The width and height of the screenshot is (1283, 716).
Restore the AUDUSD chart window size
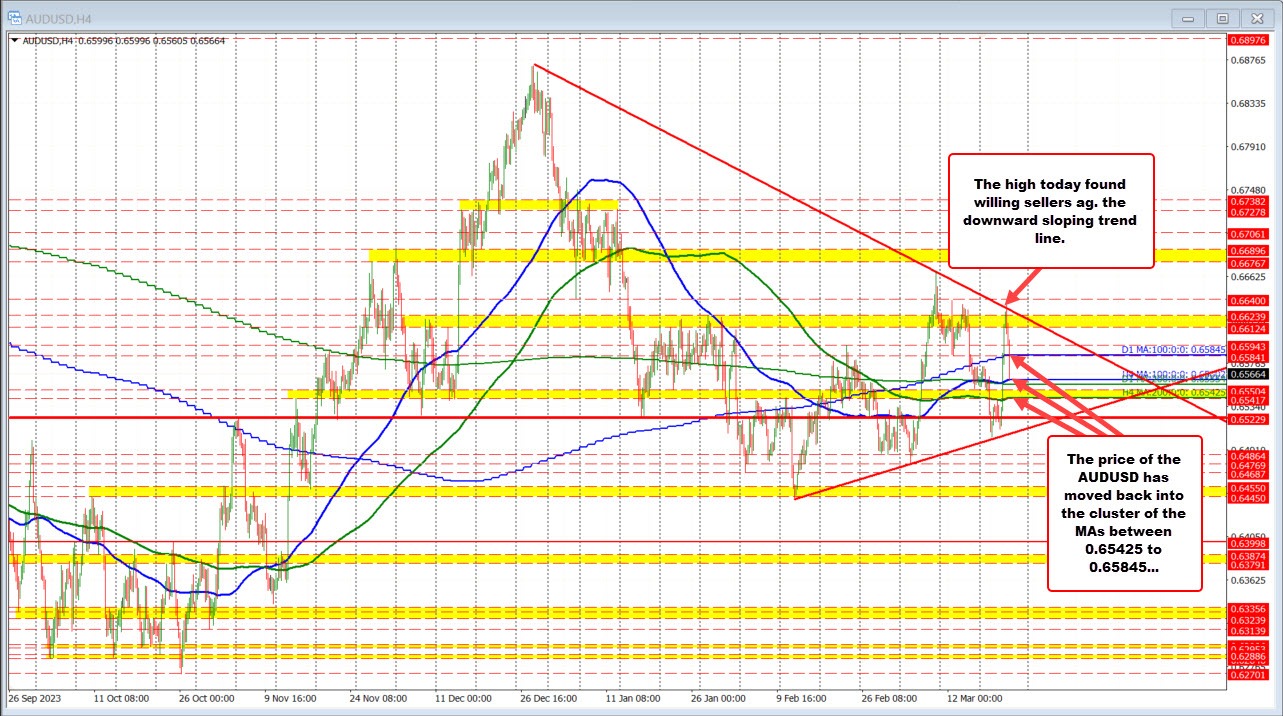click(x=1221, y=17)
